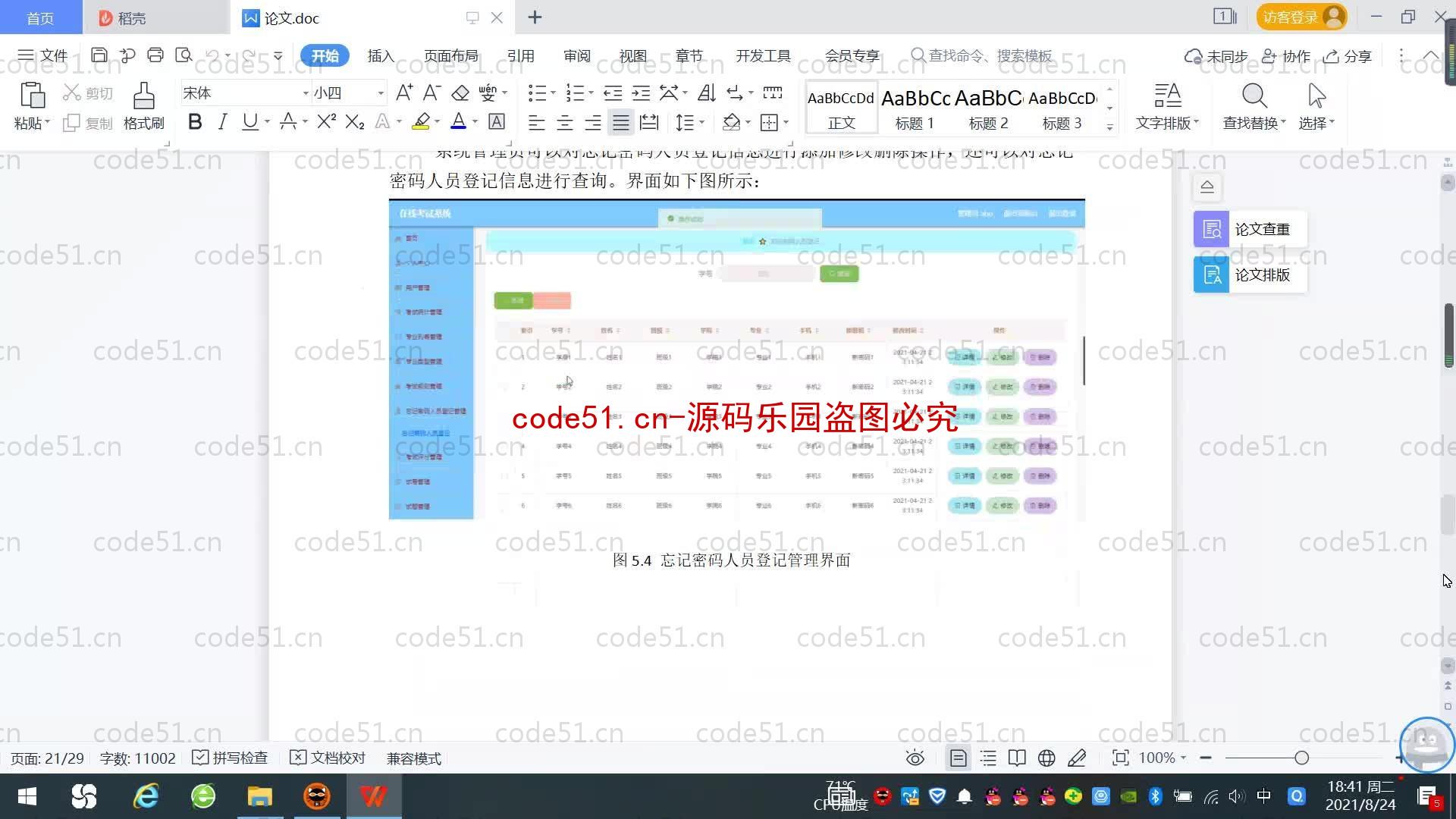Click the Bold formatting icon

tap(195, 122)
